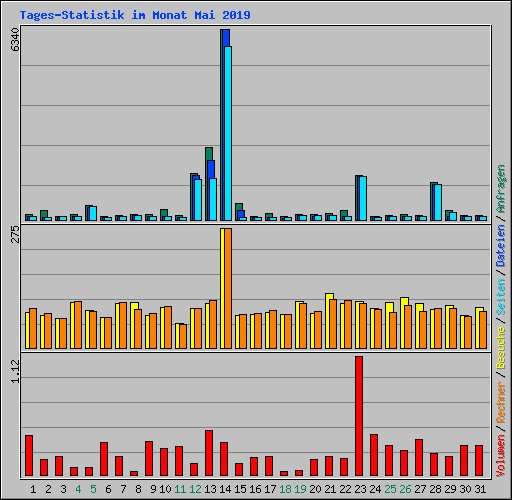512x500 pixels.
Task: Click green weekend day label 5
Action: pos(93,489)
